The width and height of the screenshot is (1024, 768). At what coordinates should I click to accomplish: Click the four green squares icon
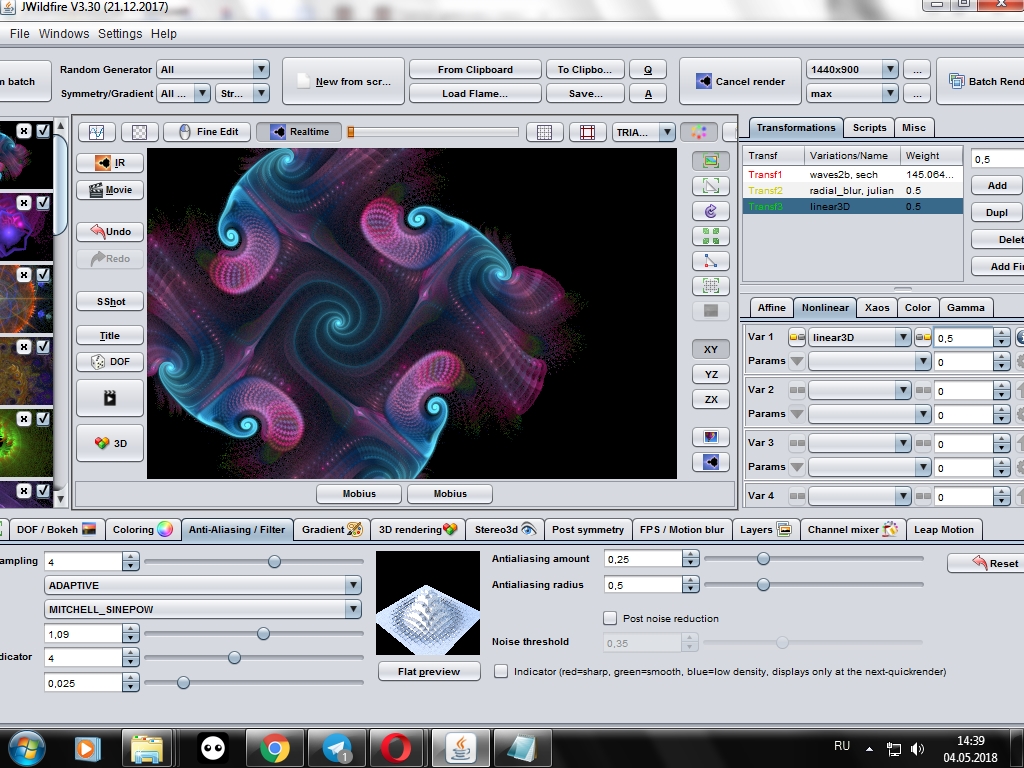point(711,236)
